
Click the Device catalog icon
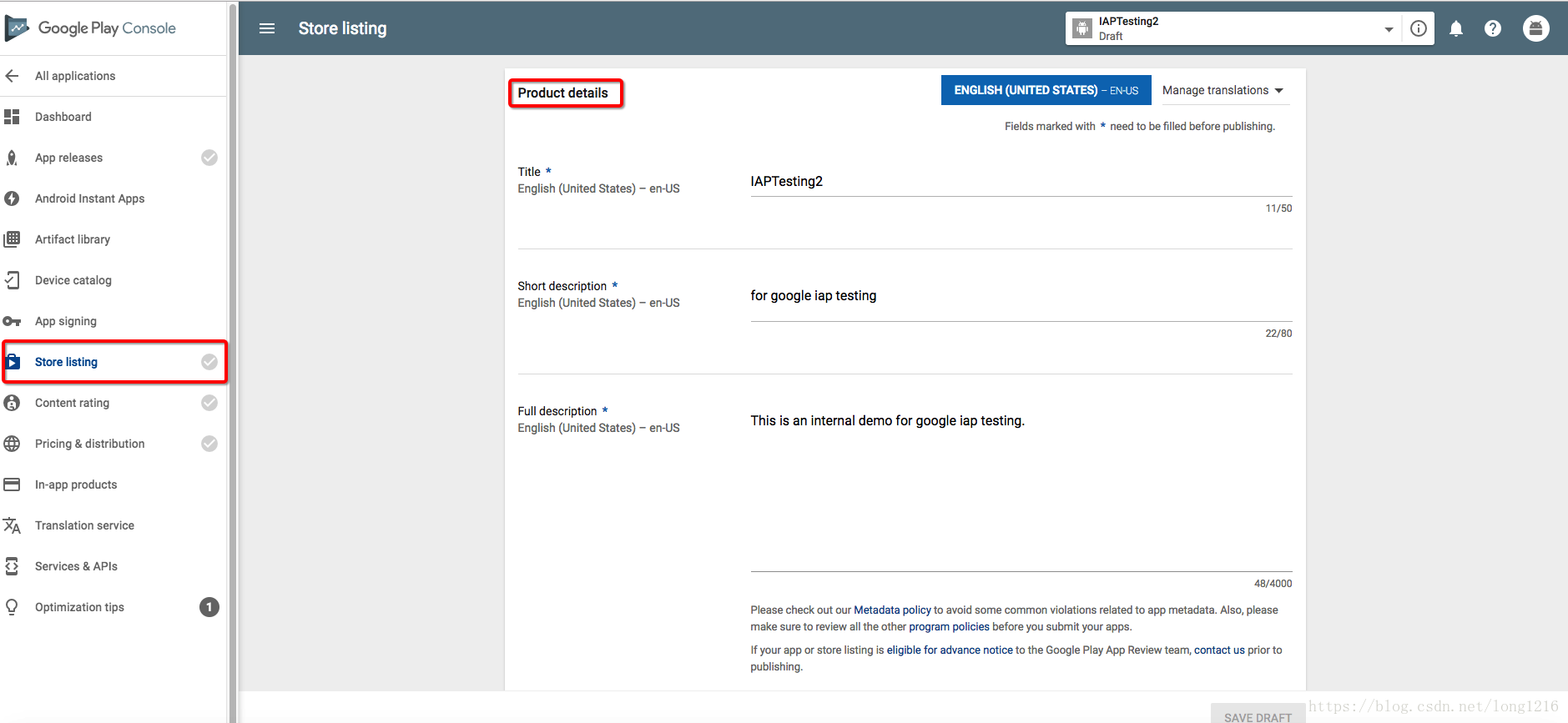12,280
